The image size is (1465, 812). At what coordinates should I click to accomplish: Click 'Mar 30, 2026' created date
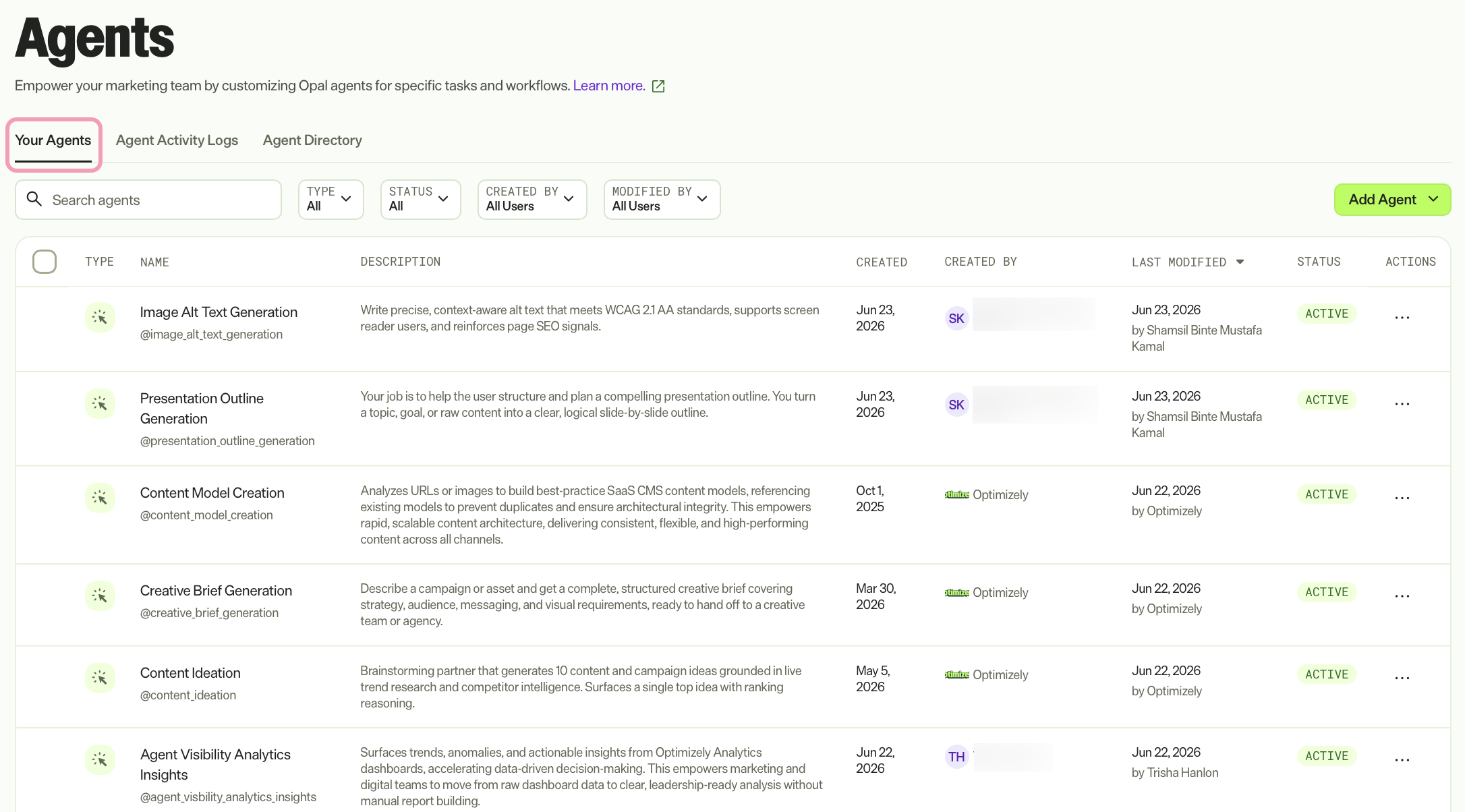[x=876, y=597]
